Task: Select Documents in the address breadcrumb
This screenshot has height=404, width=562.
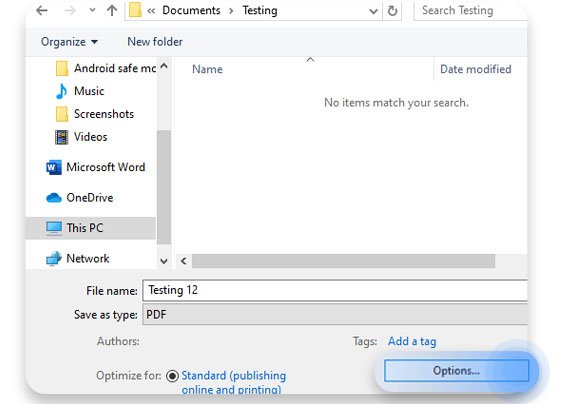Action: (191, 10)
